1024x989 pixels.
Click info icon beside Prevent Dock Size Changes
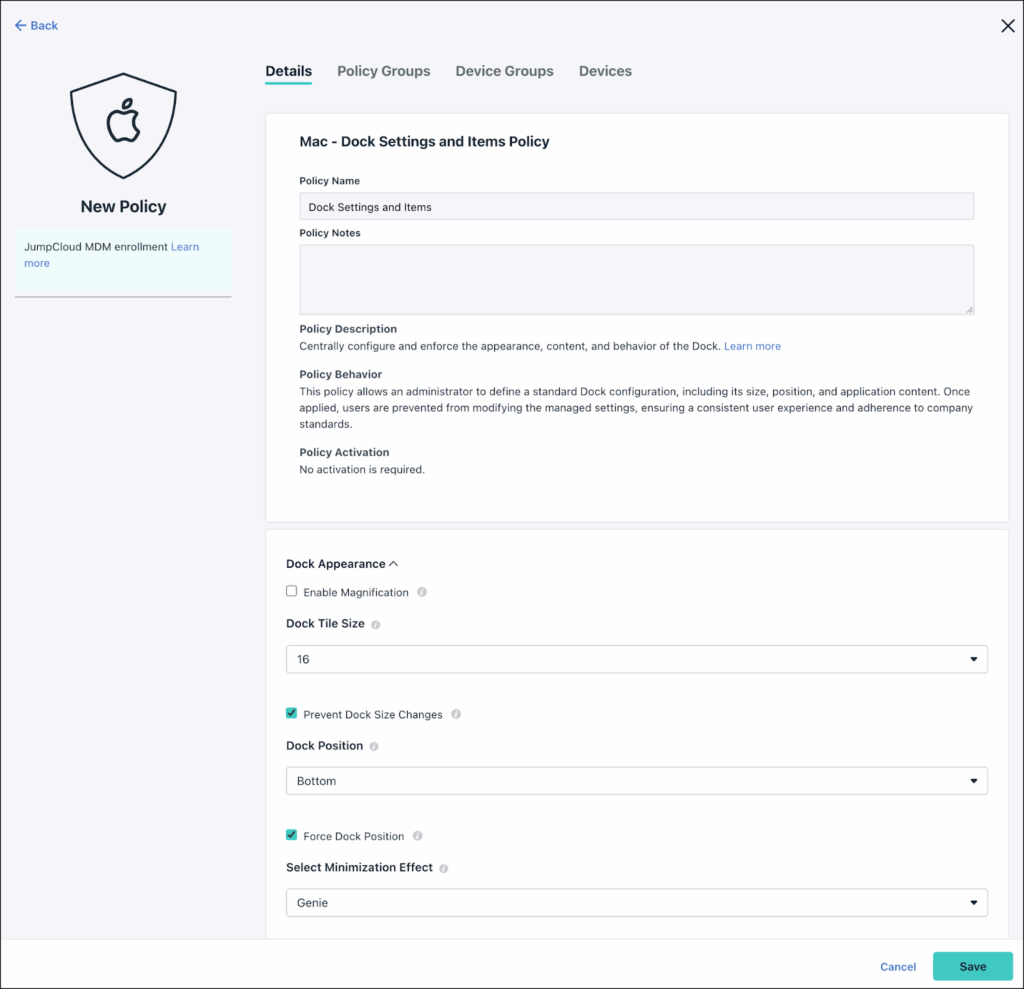point(456,715)
